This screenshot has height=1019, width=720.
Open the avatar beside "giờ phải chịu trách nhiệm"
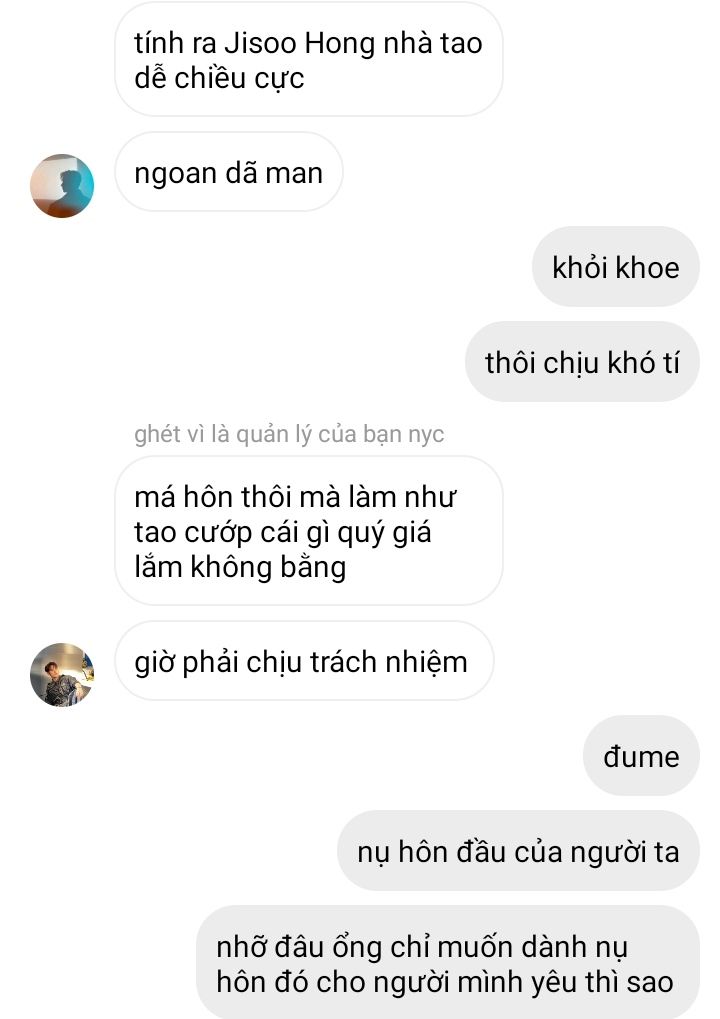point(62,675)
